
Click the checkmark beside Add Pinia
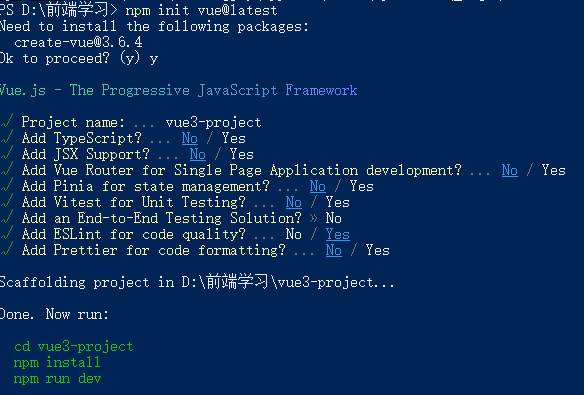tap(7, 185)
